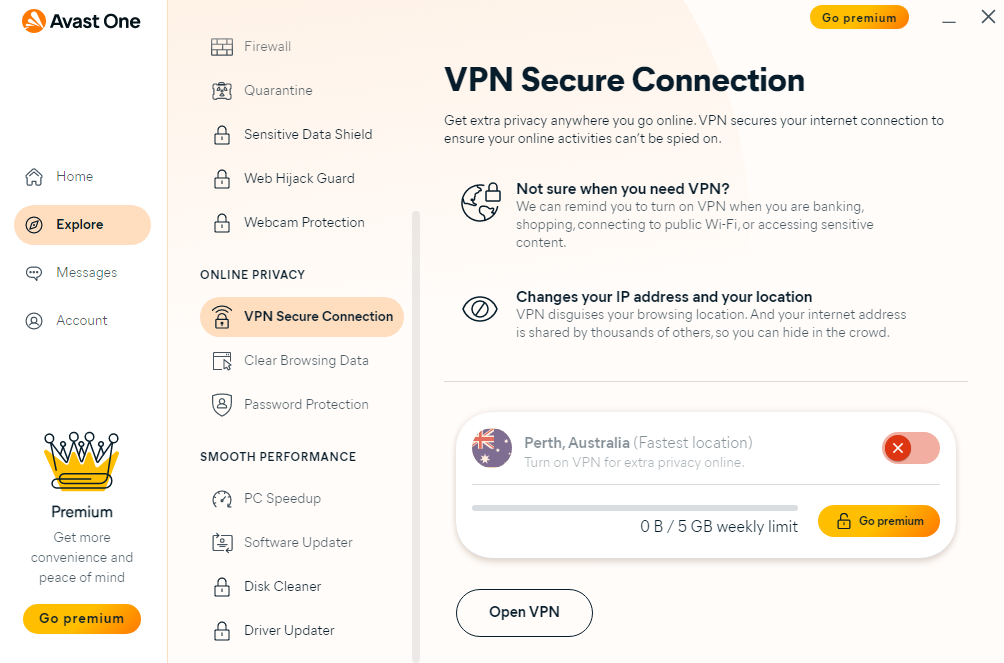Select Web Hijack Guard in the list
Viewport: 1004px width, 663px height.
[299, 179]
